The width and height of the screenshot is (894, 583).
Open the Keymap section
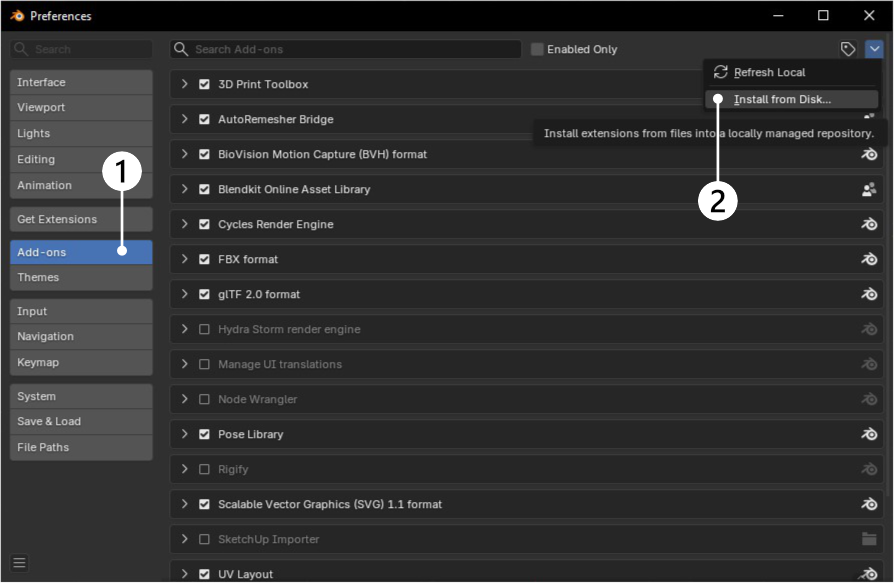click(81, 362)
